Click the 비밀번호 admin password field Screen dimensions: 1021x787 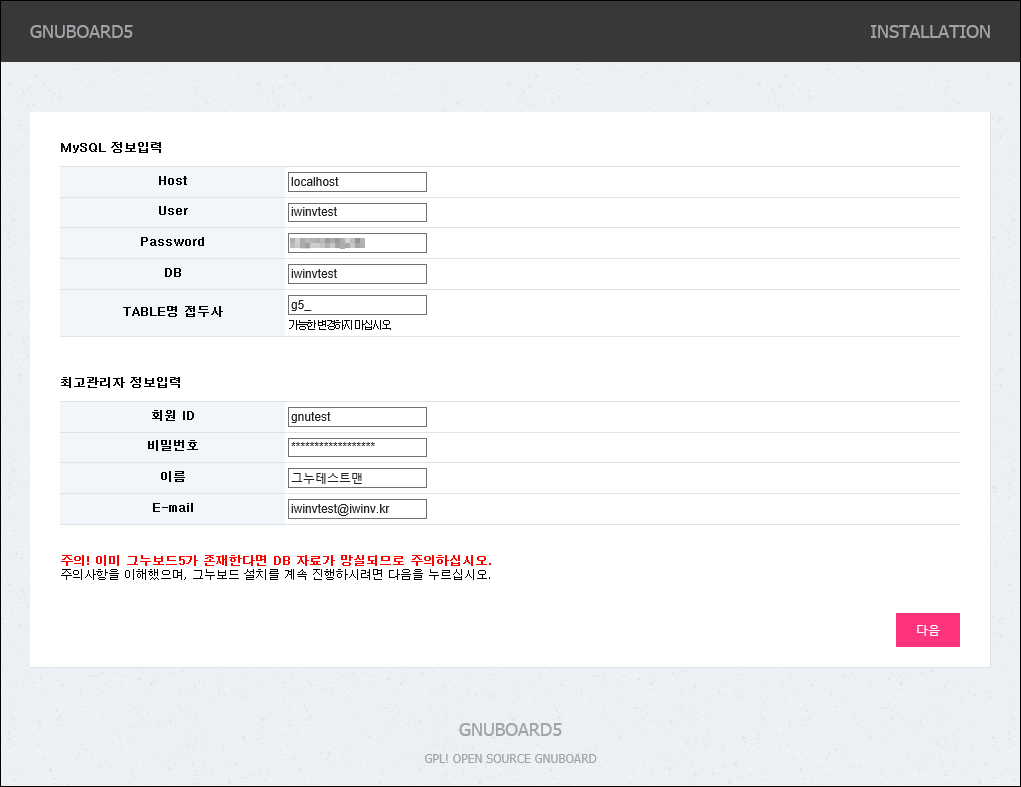pos(357,447)
